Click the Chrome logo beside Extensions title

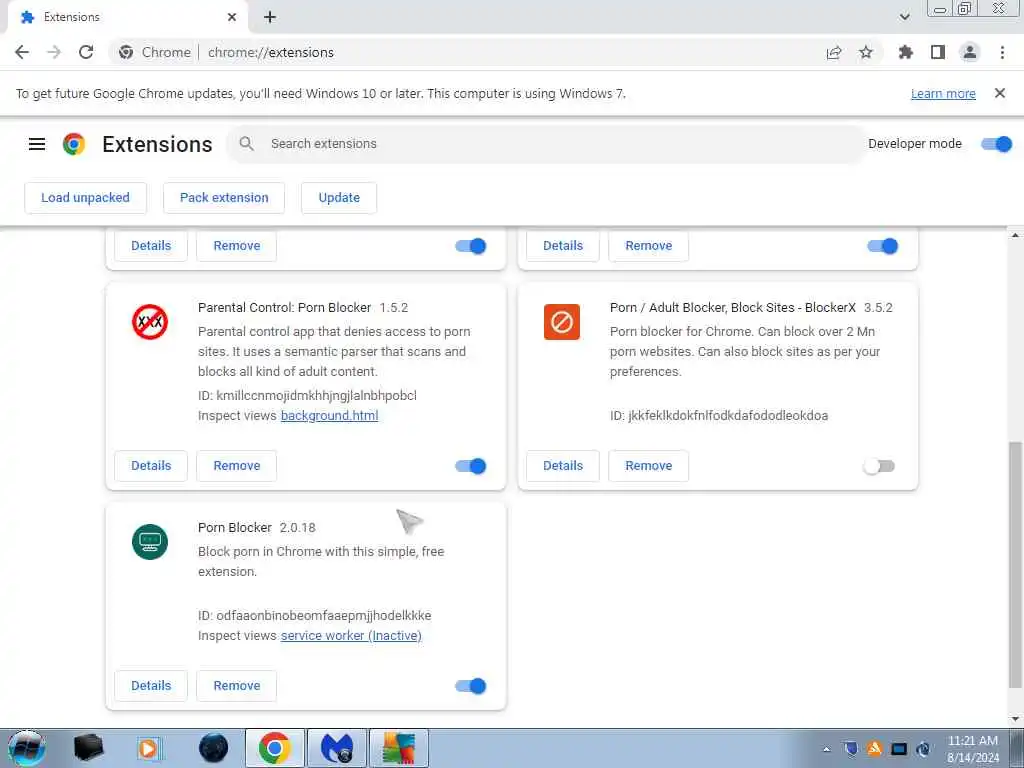[74, 144]
